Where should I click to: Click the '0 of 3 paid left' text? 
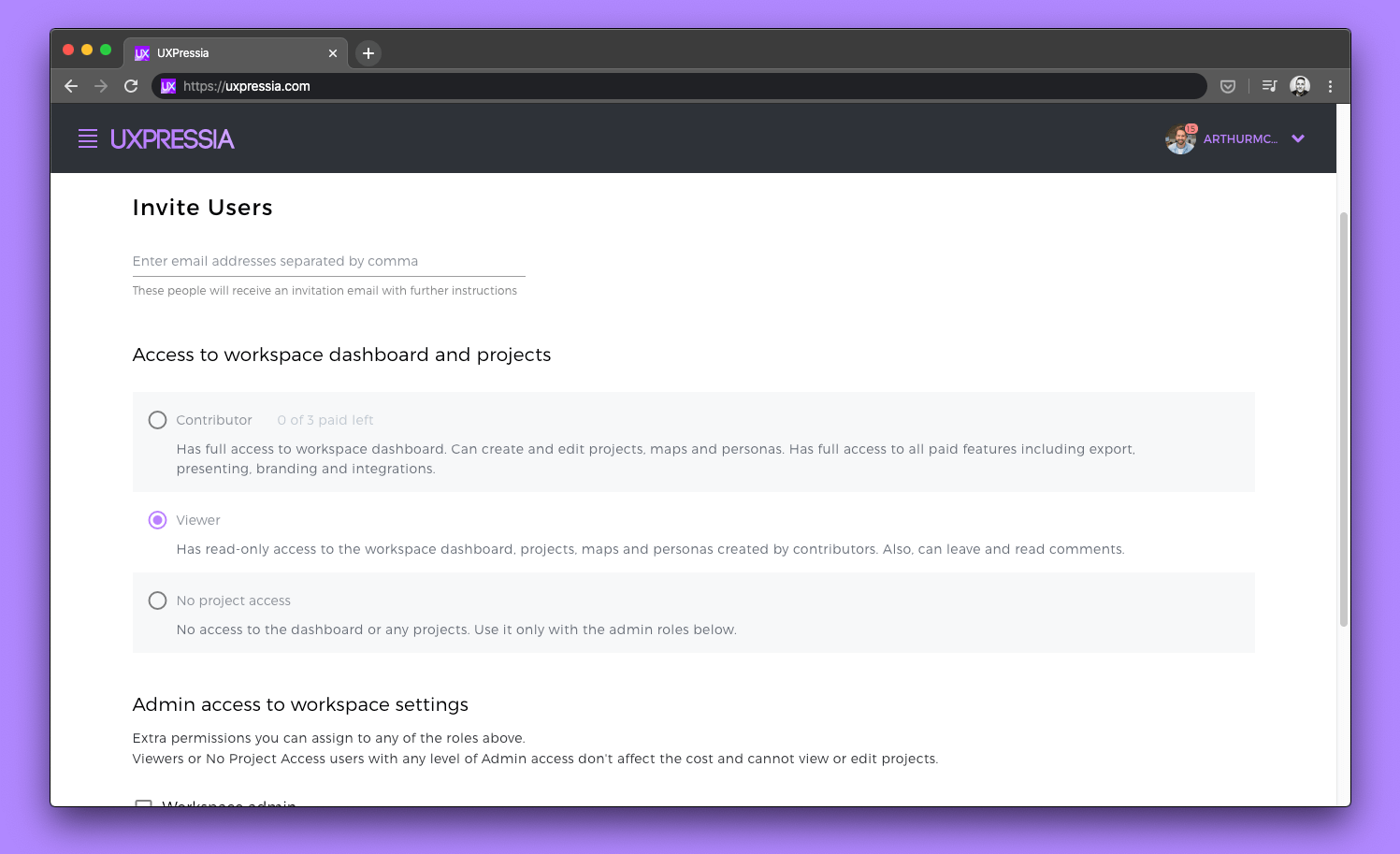[325, 420]
